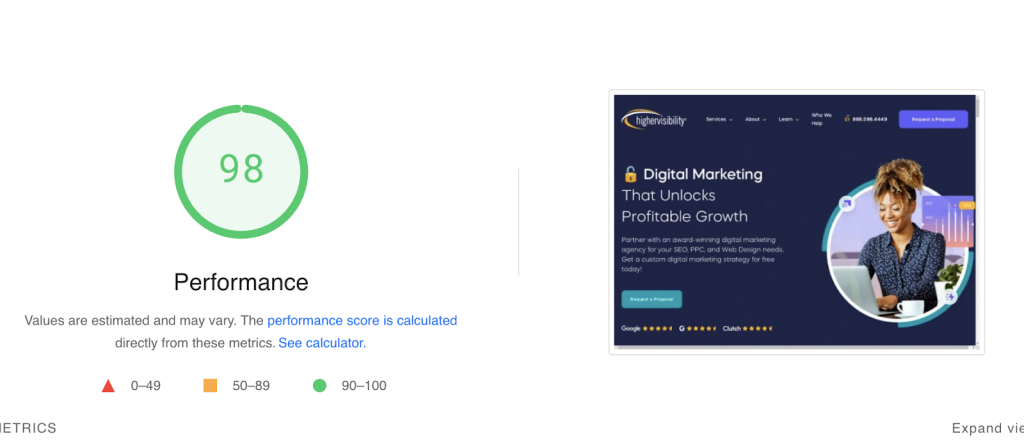Click the highervisibility logo in the screenshot
The width and height of the screenshot is (1024, 440).
(x=655, y=120)
